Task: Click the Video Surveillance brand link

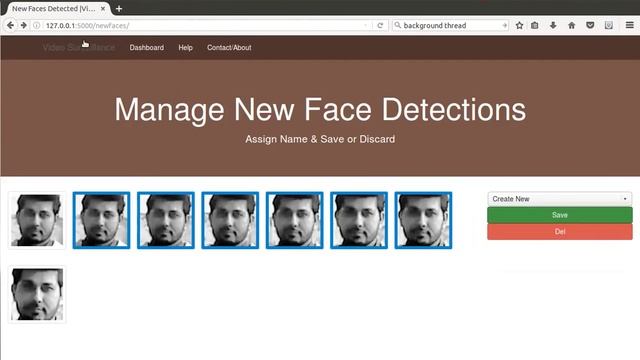Action: coord(79,48)
